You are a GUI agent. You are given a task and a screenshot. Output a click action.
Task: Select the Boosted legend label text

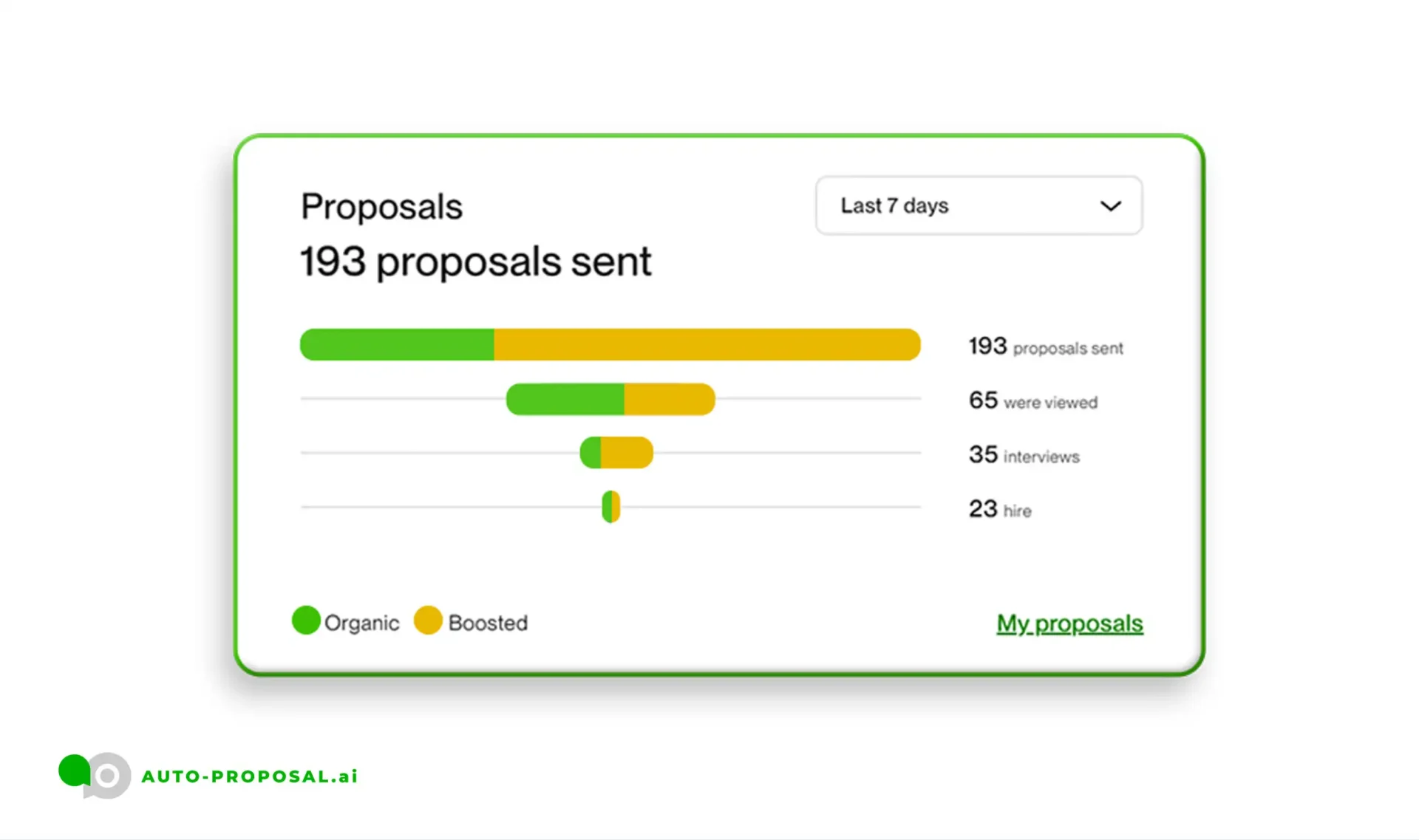pos(488,624)
